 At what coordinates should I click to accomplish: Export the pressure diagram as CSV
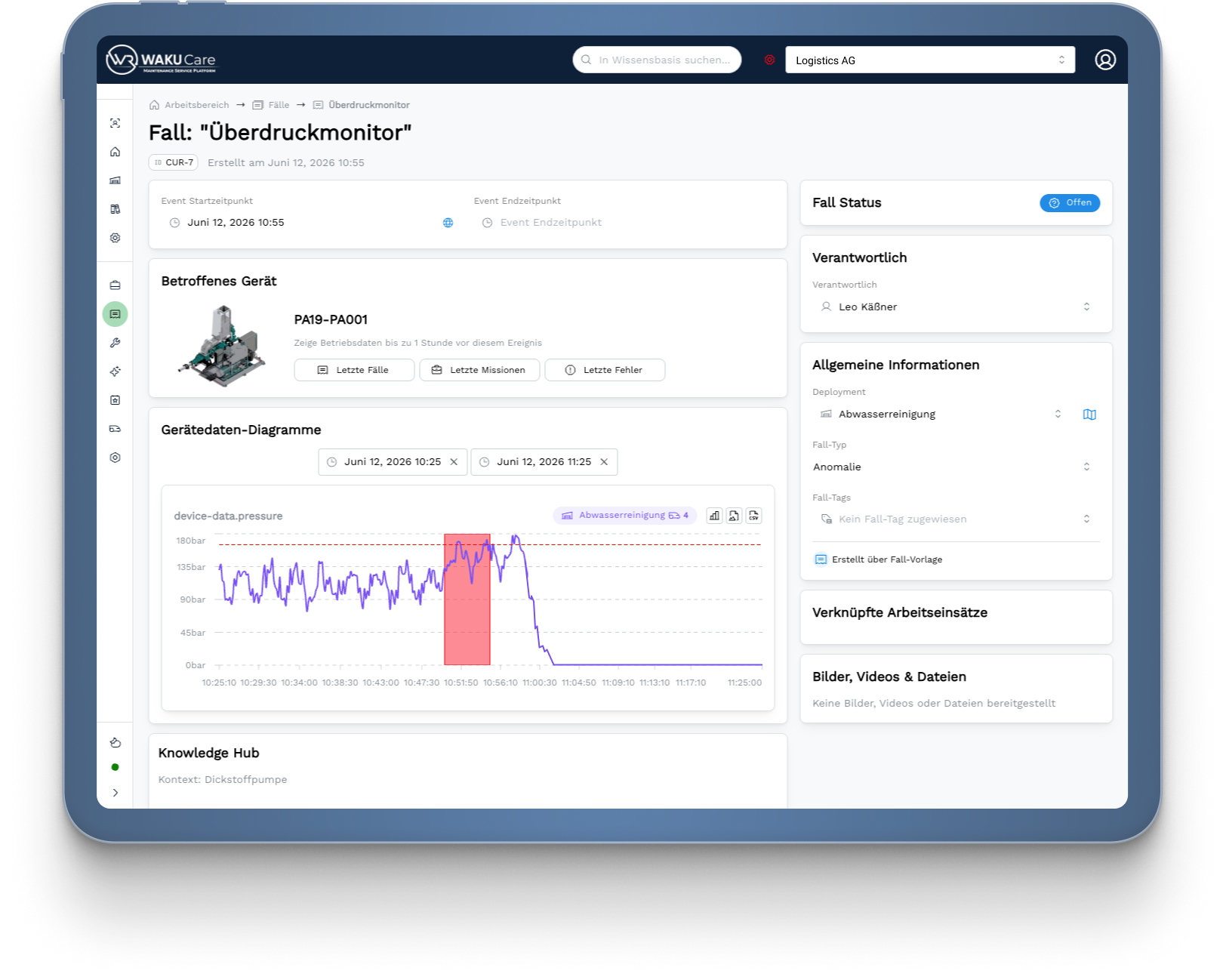[x=753, y=516]
